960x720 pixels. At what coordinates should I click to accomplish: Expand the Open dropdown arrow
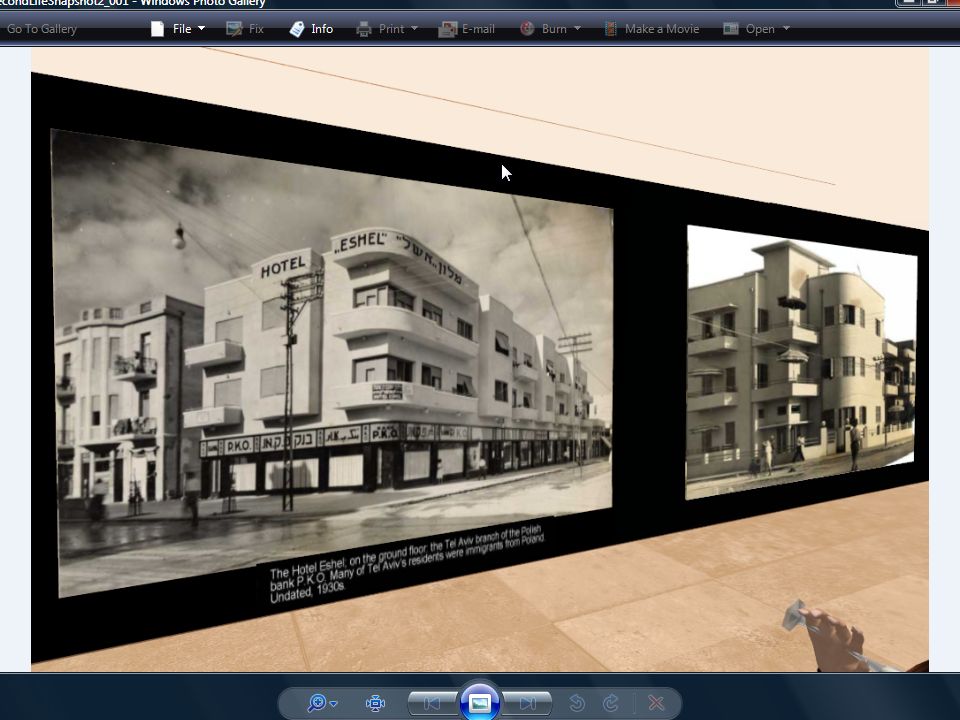click(786, 29)
